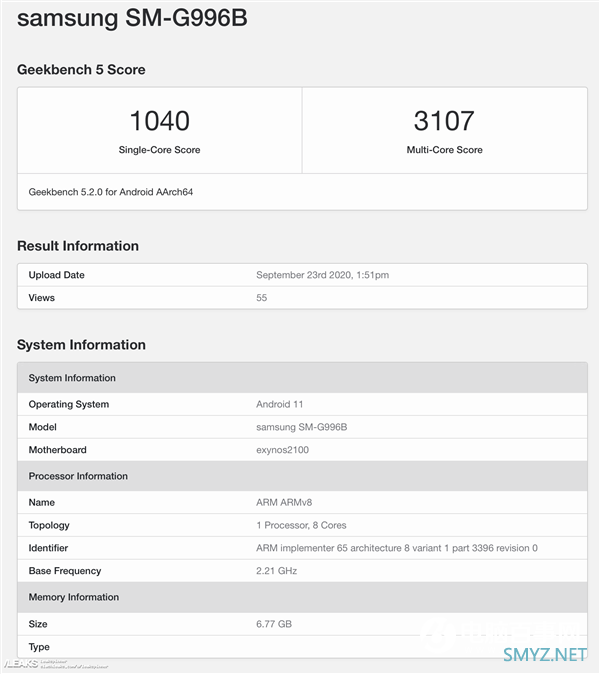This screenshot has height=674, width=600.
Task: Click the Base Frequency label
Action: pos(65,571)
